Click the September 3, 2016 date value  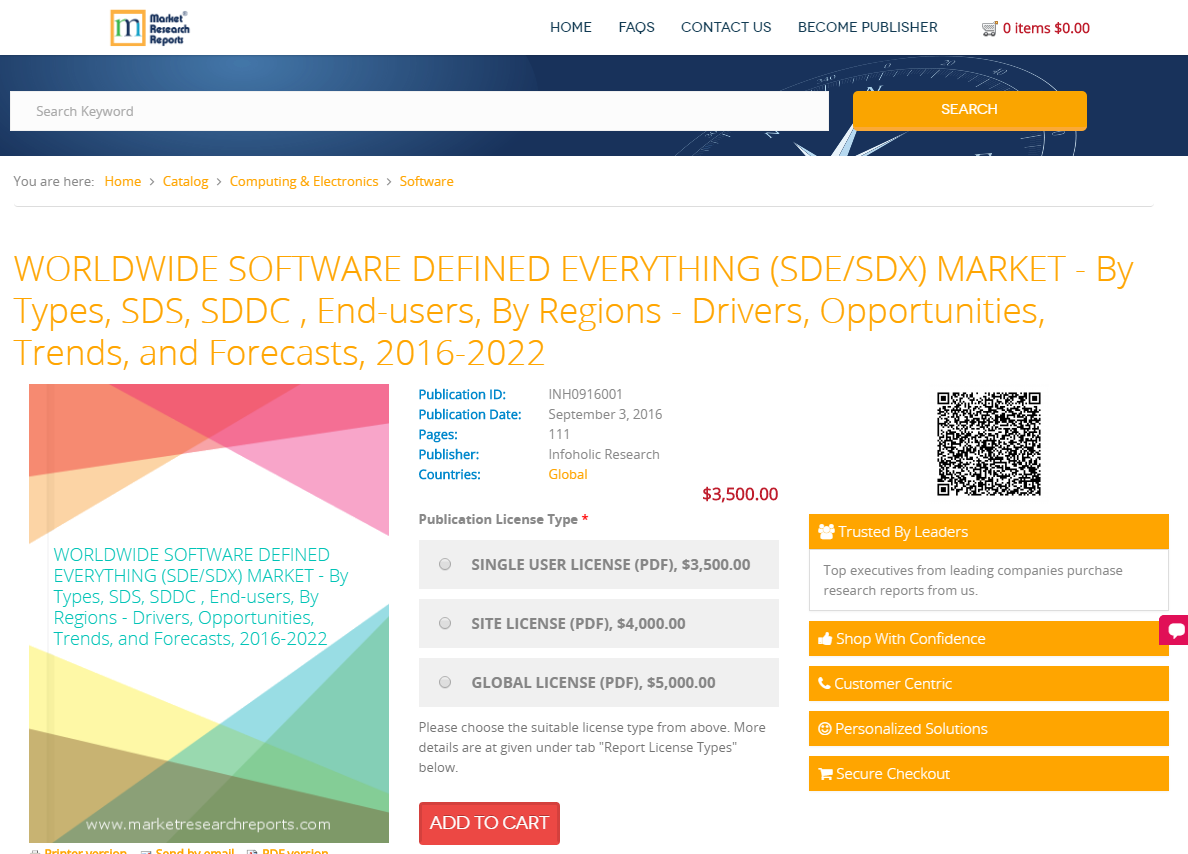tap(605, 414)
